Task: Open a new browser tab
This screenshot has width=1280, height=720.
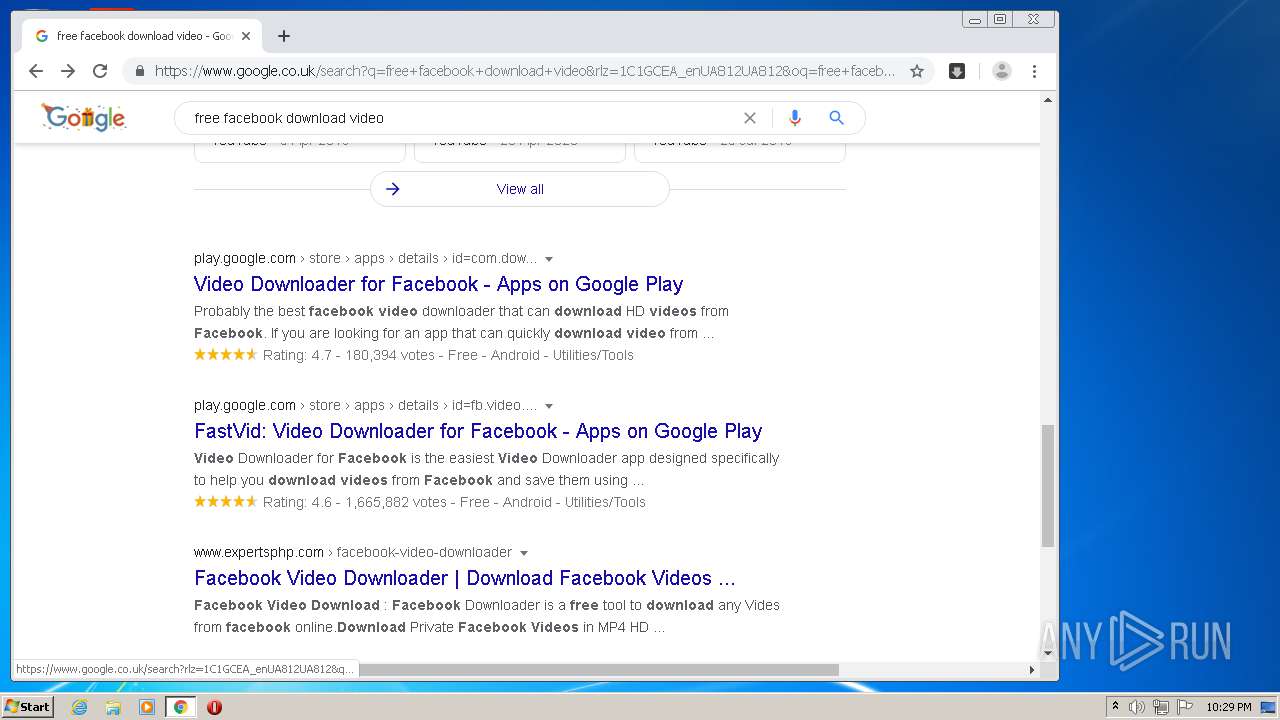Action: pyautogui.click(x=284, y=36)
